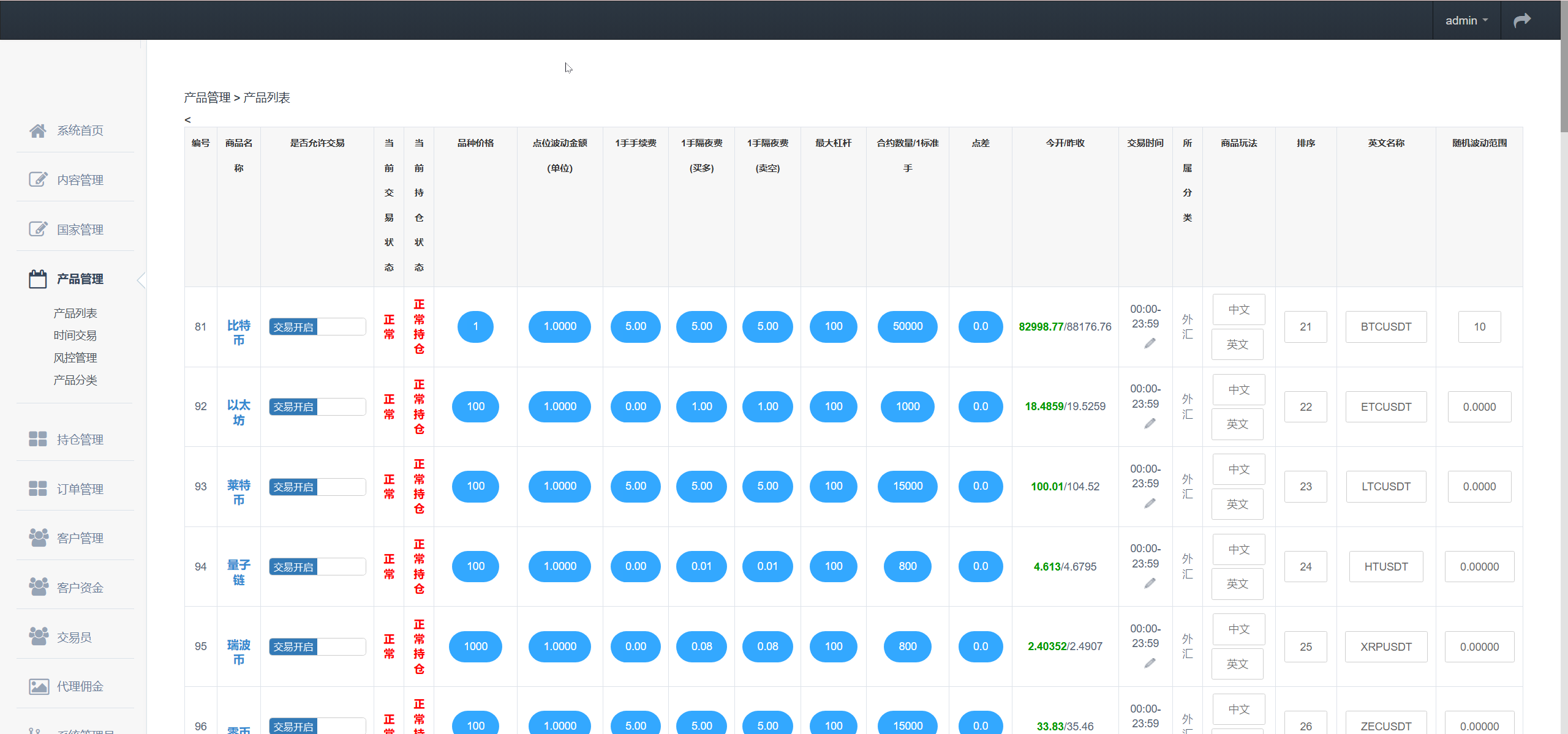The image size is (1568, 734).
Task: Click the 中文 button for 瑞波币 row
Action: click(x=1238, y=629)
